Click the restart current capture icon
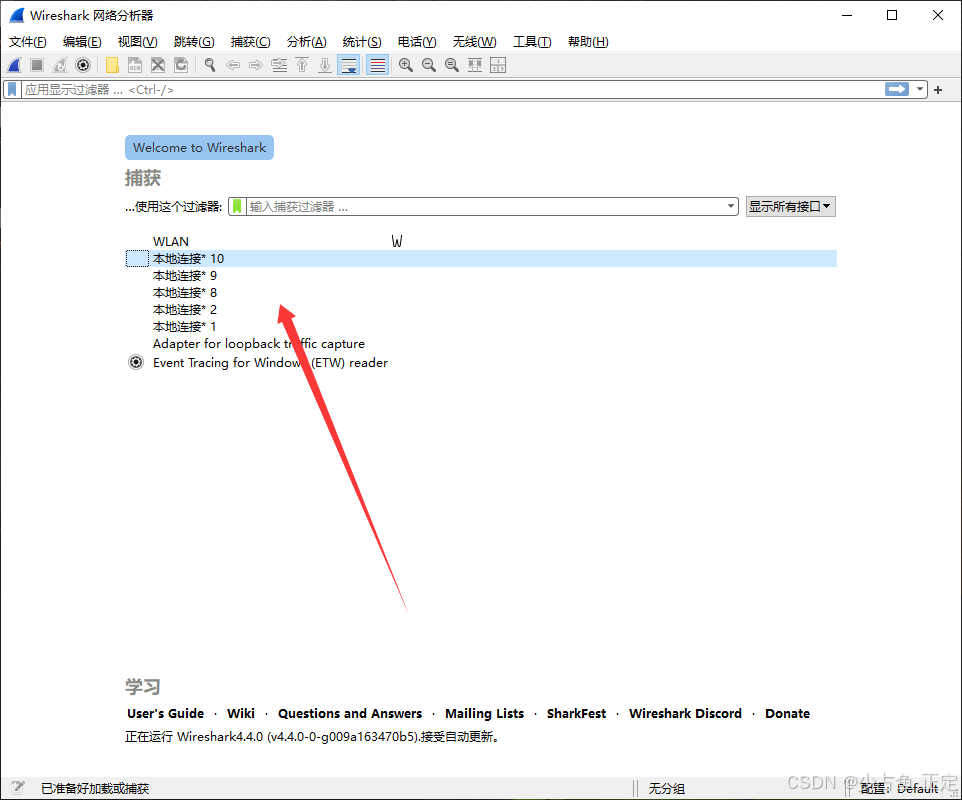Image resolution: width=962 pixels, height=800 pixels. pyautogui.click(x=60, y=65)
